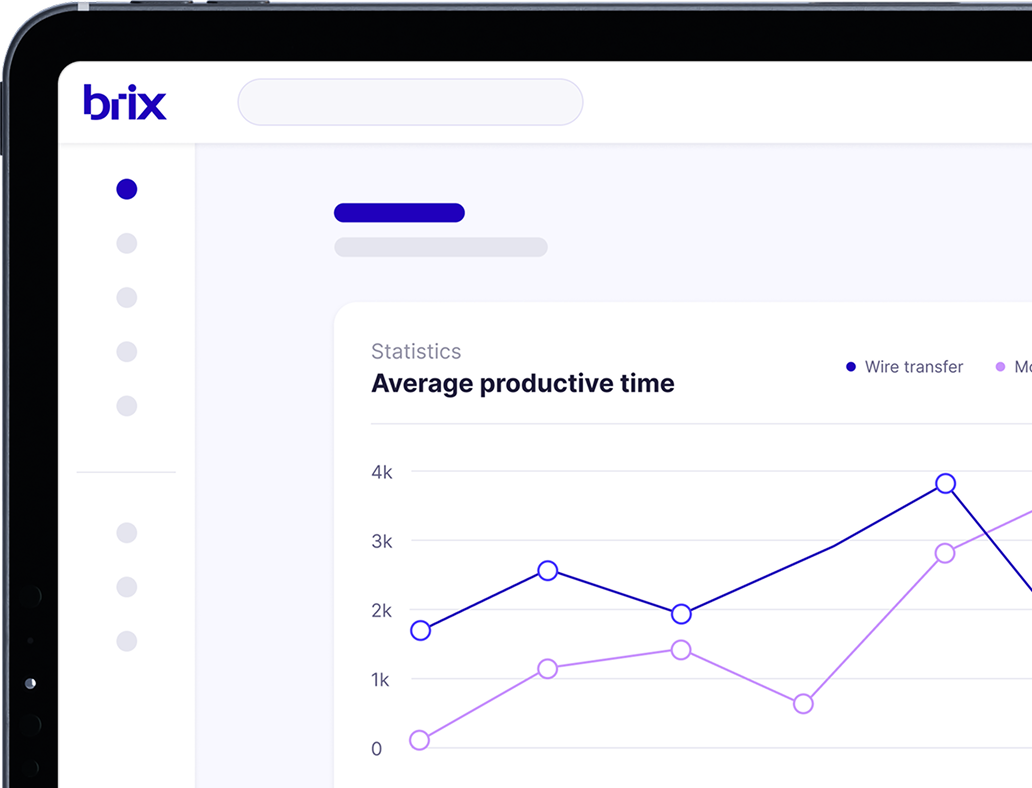Click the 0 axis label

coord(376,749)
